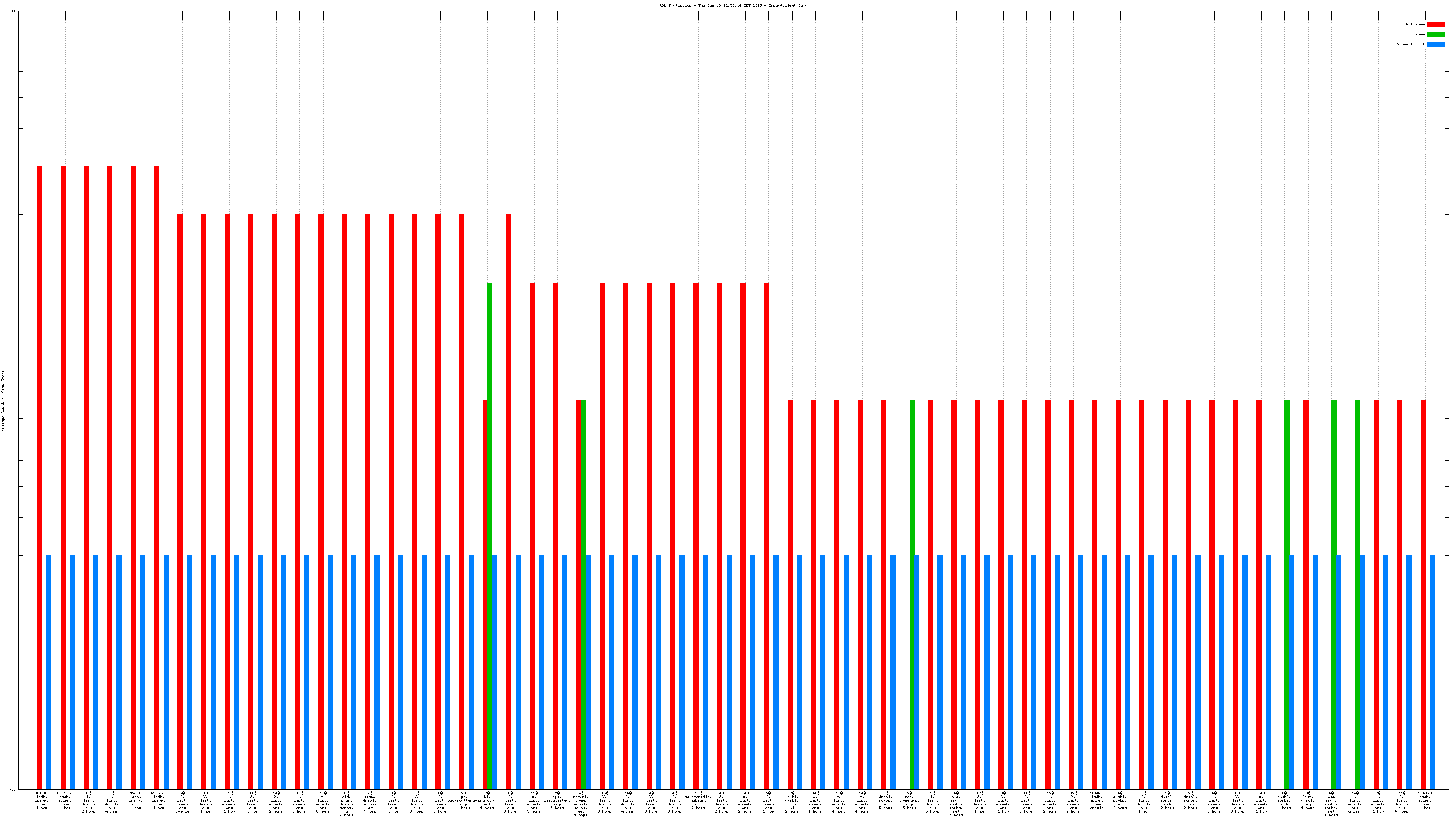Click the recent.spam.dnsbl.sorbs.net axis label
The image size is (1456, 819).
581,804
